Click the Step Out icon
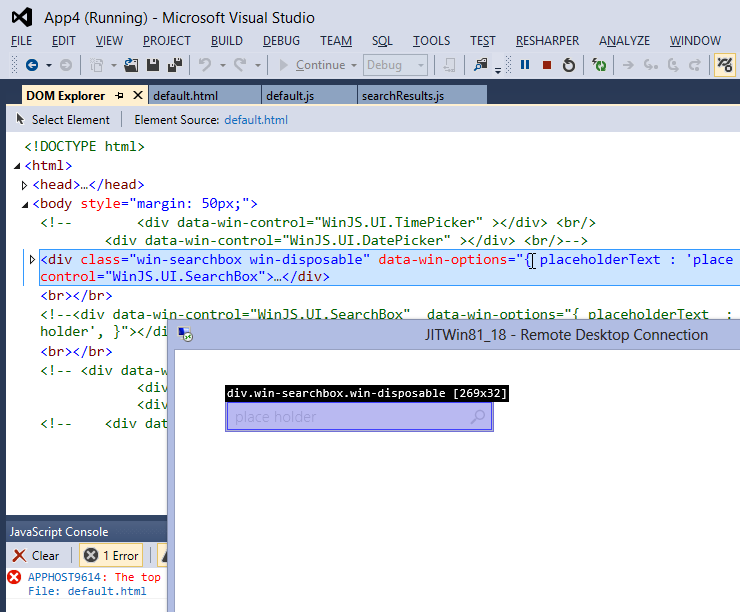The width and height of the screenshot is (740, 612). pyautogui.click(x=695, y=65)
